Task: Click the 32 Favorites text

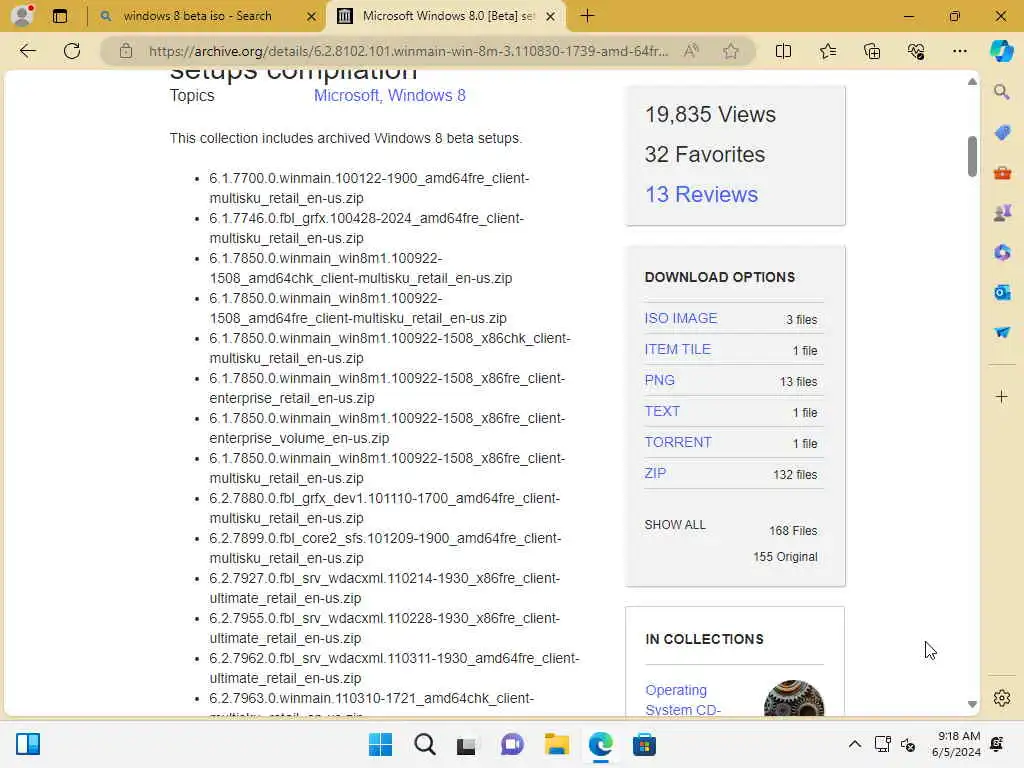Action: pyautogui.click(x=705, y=154)
